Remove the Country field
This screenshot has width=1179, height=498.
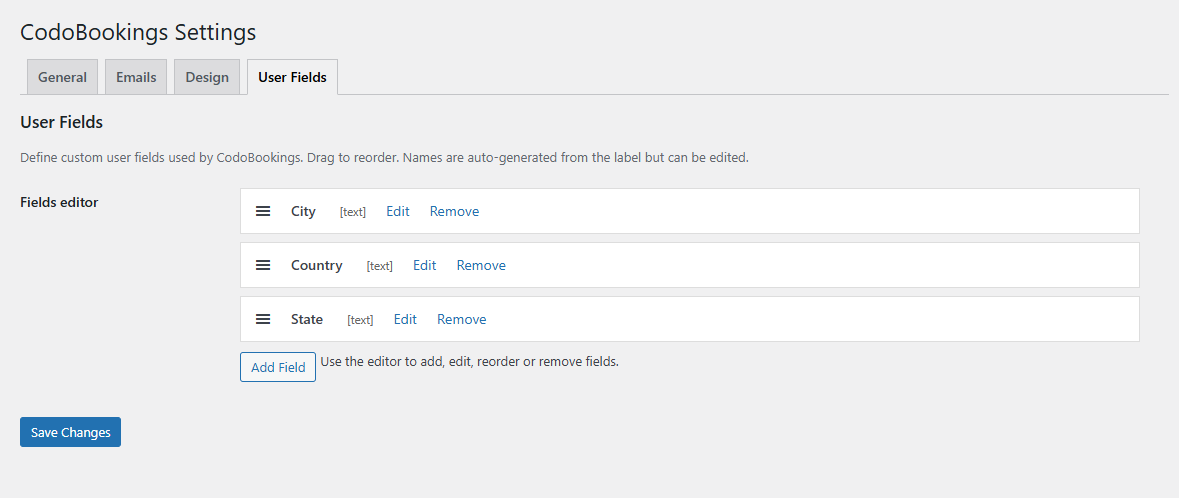(x=481, y=266)
